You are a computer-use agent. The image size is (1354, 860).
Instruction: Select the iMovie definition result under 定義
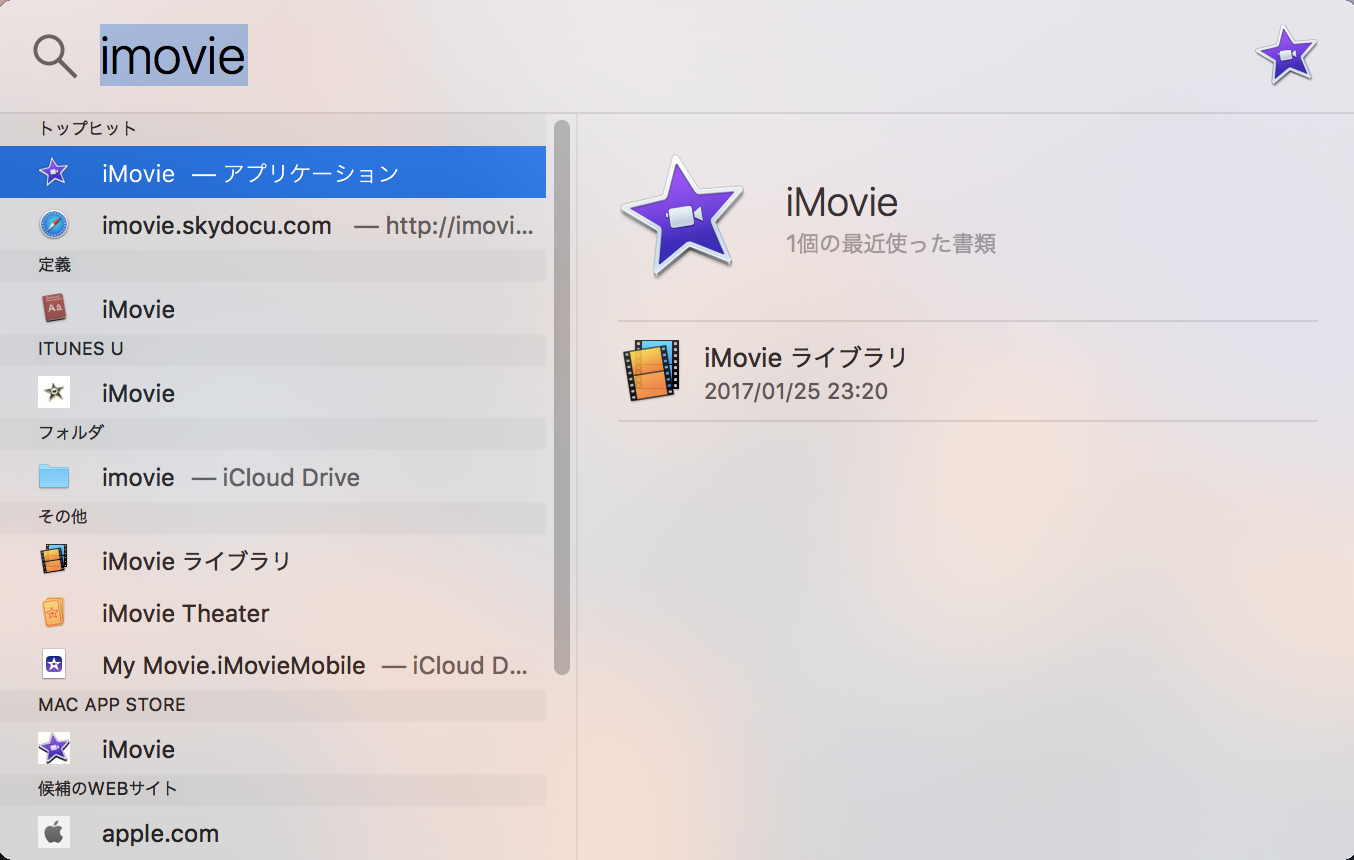(273, 308)
